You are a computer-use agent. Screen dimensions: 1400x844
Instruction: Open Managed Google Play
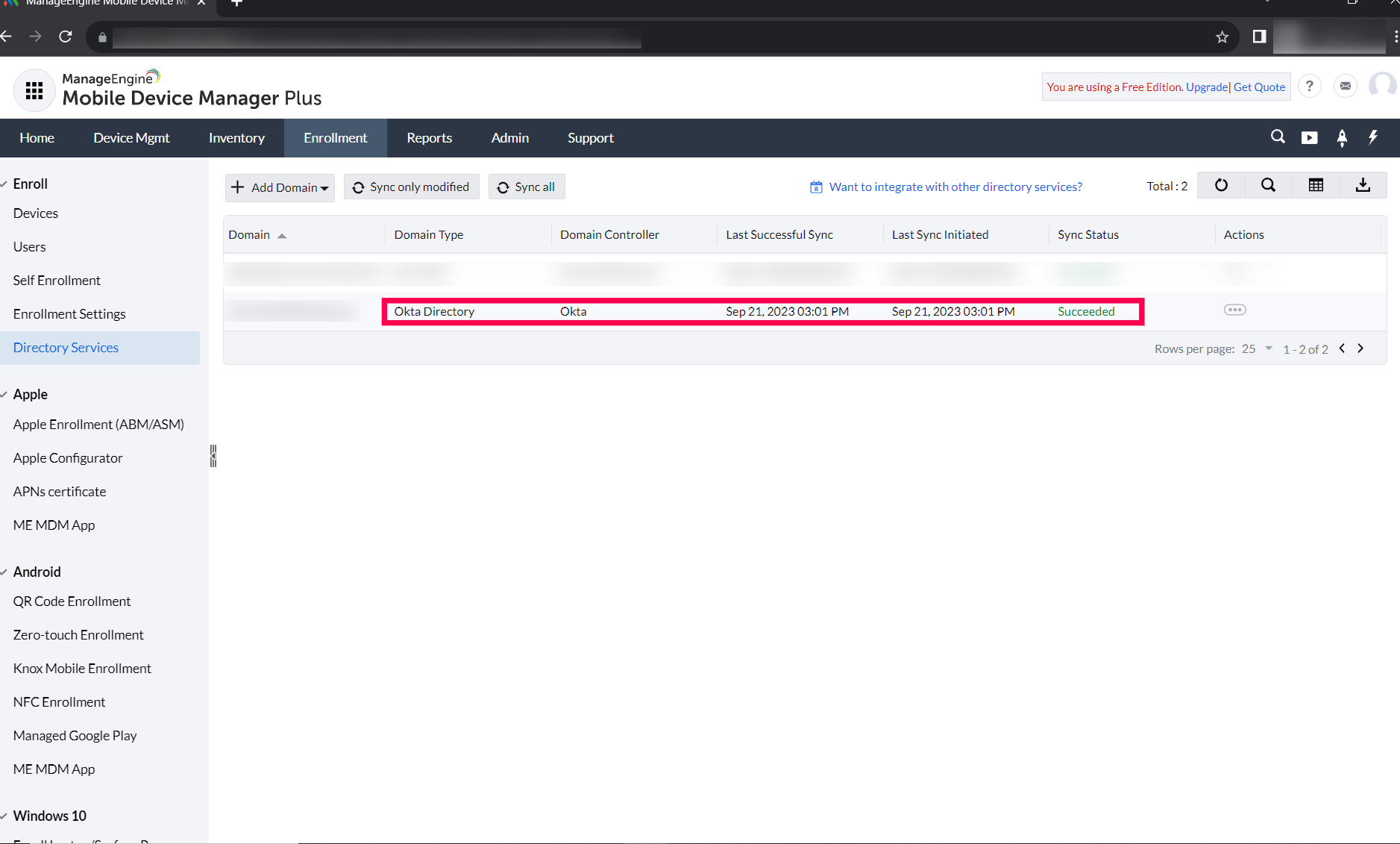pyautogui.click(x=75, y=736)
